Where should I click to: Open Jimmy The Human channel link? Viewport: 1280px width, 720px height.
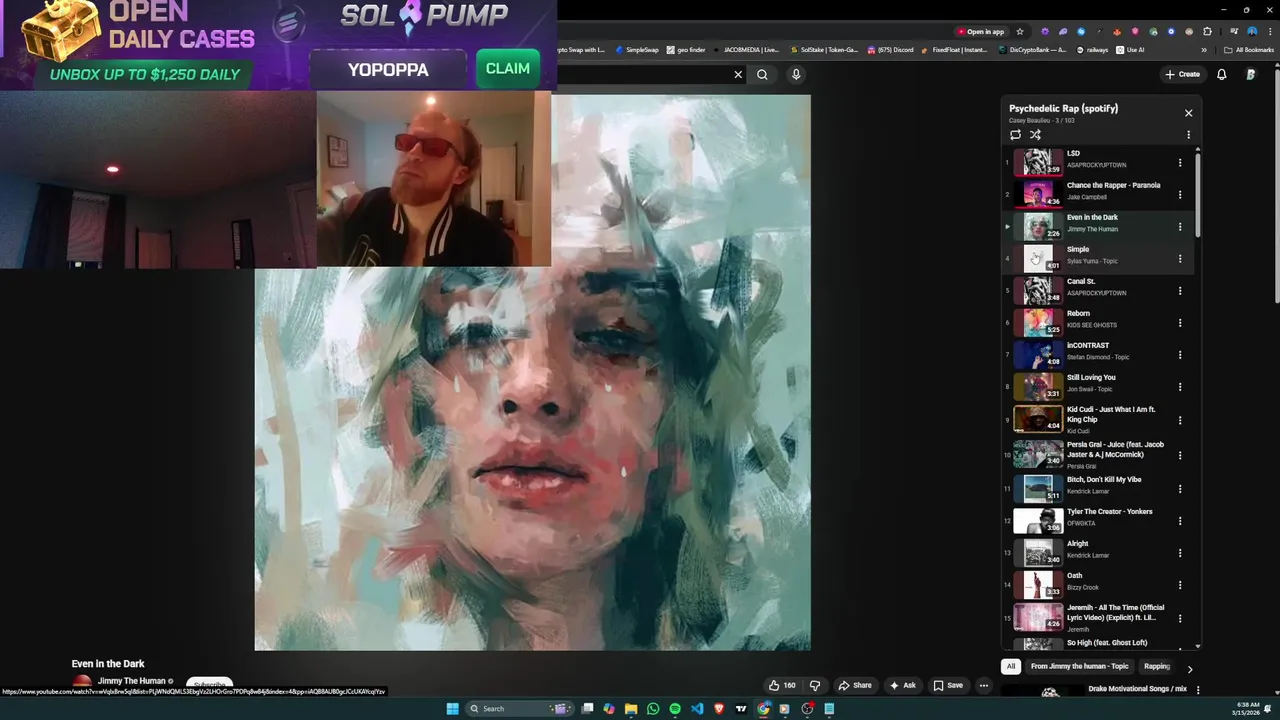pos(132,681)
